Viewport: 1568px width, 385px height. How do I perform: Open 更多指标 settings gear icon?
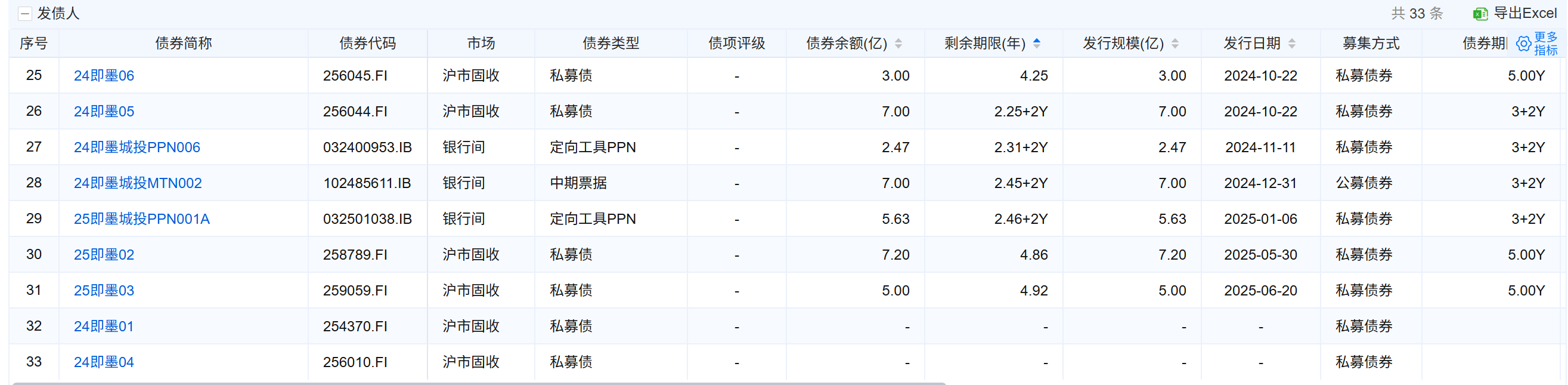coord(1523,44)
